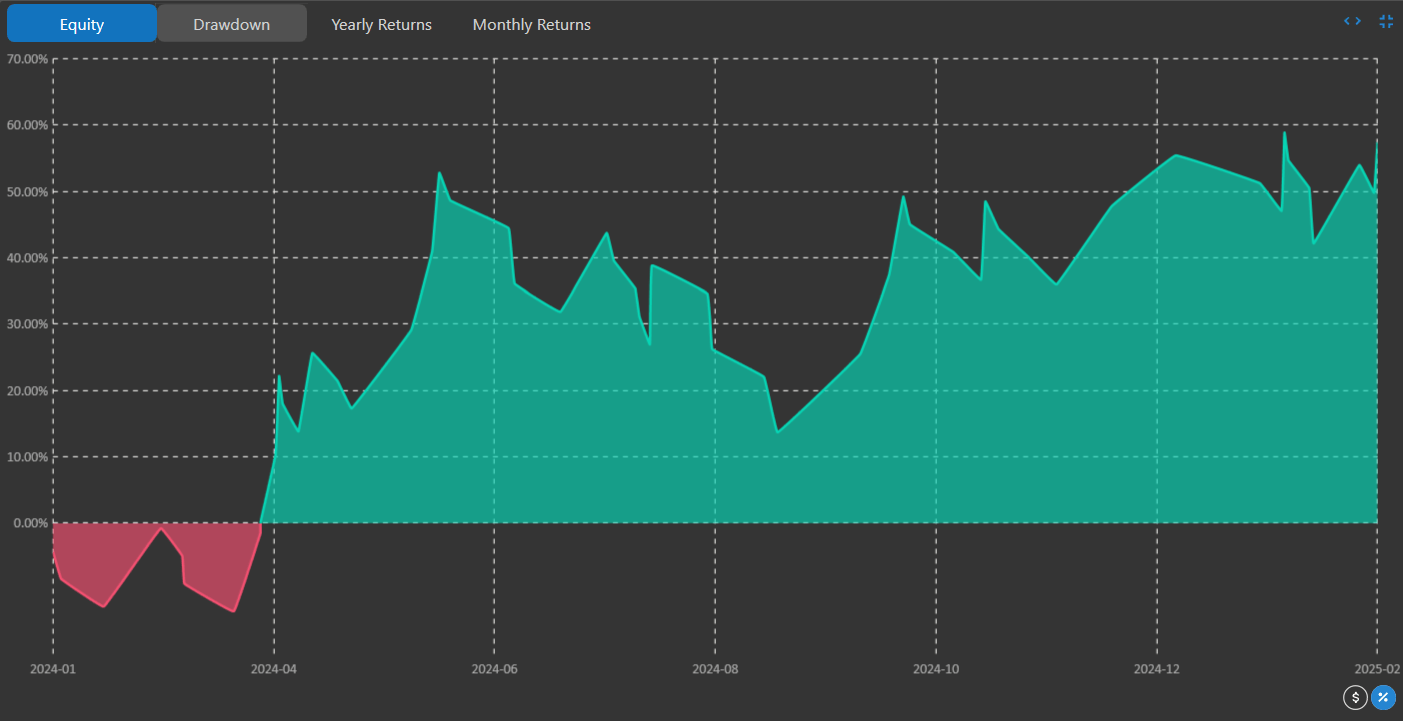Screen dimensions: 1403x721
Task: Open the Monthly Returns tab
Action: [x=532, y=24]
